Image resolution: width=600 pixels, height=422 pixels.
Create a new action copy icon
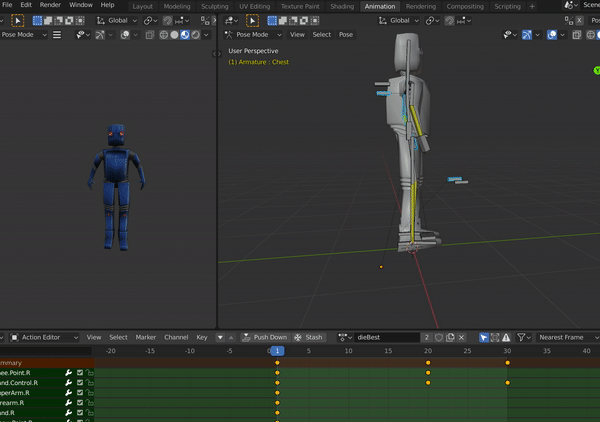point(451,337)
